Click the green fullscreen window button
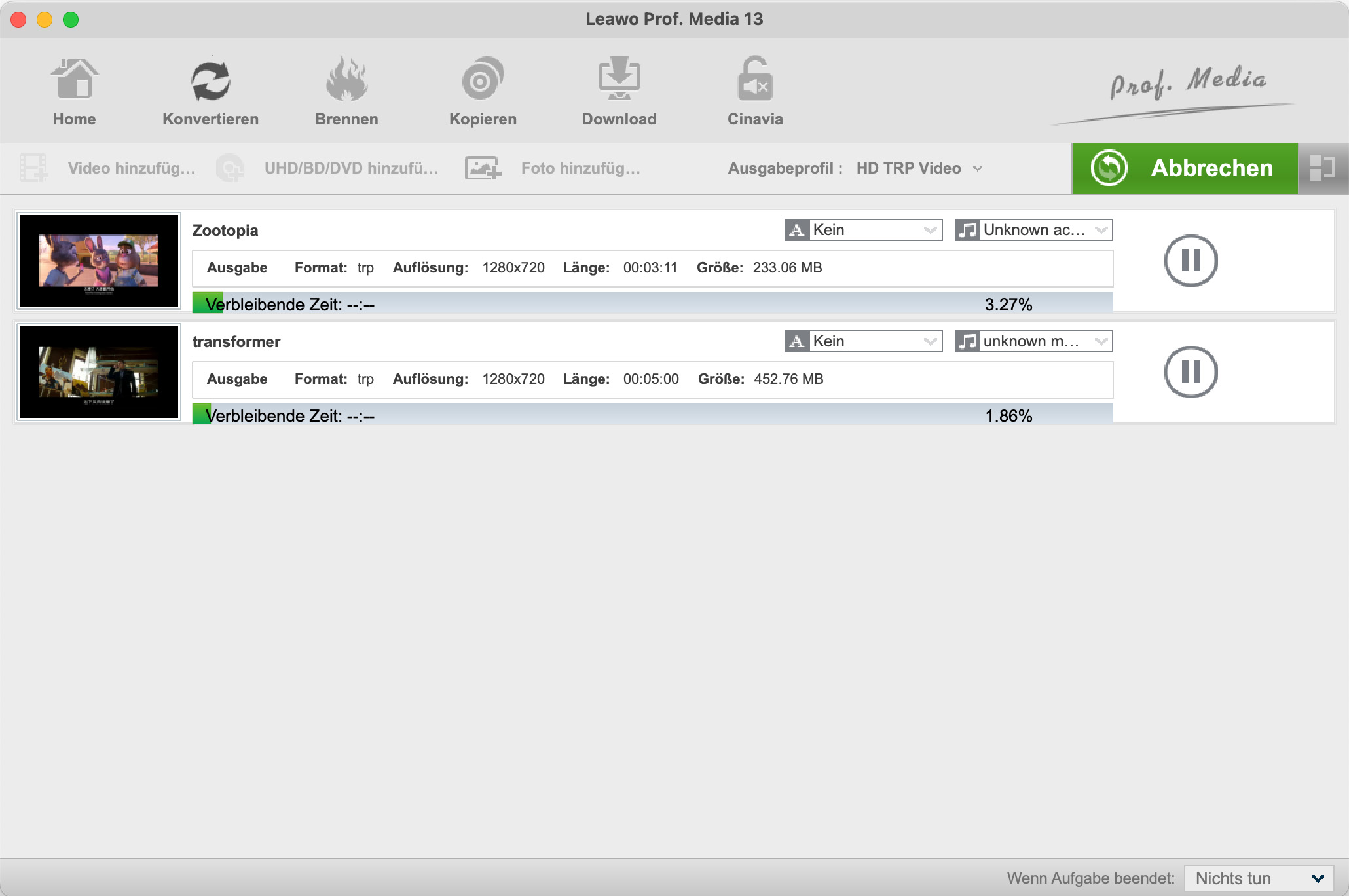1349x896 pixels. point(71,20)
